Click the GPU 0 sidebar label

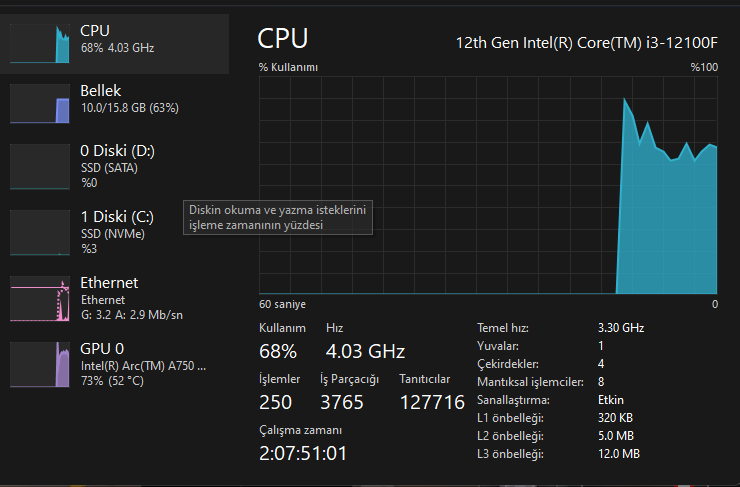[x=102, y=349]
